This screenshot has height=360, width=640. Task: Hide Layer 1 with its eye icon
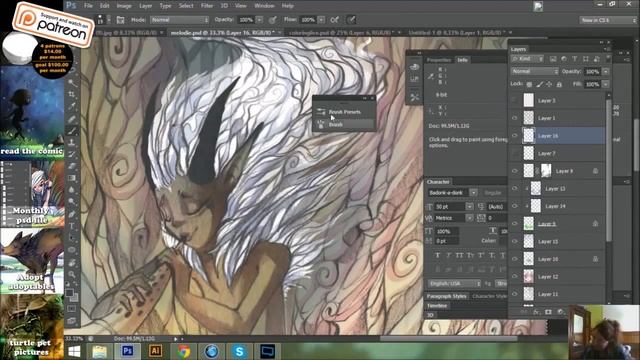(x=515, y=118)
